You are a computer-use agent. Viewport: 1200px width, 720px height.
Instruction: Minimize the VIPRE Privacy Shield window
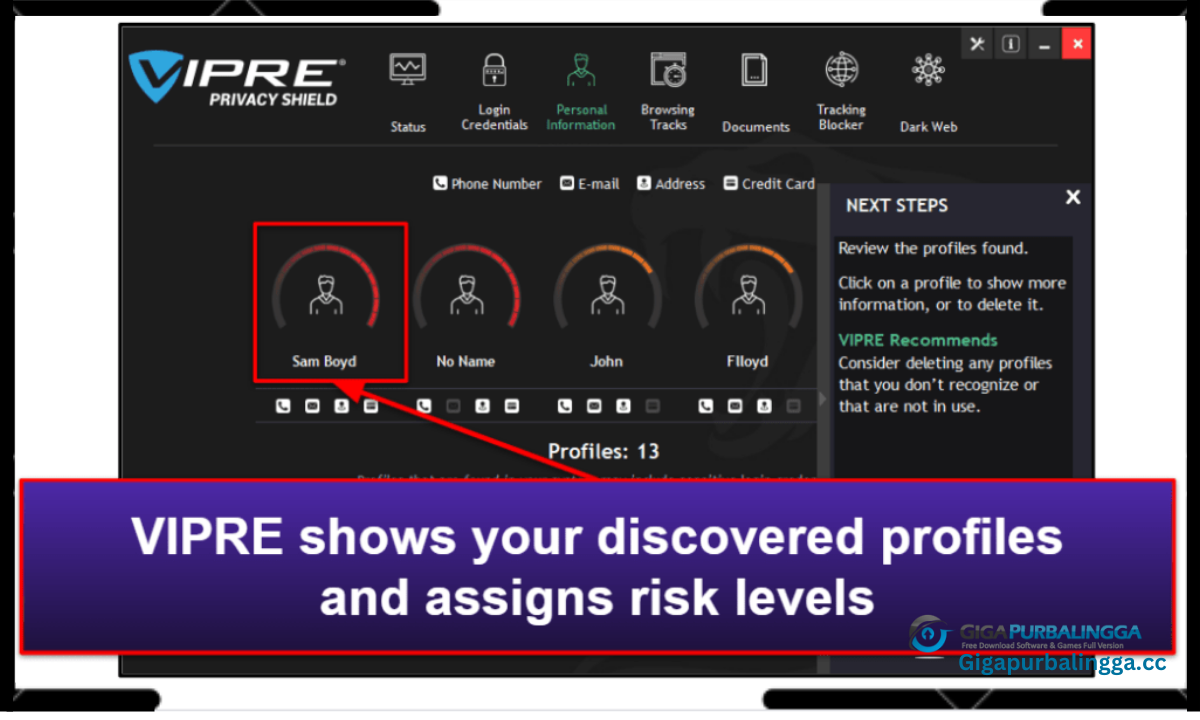tap(1044, 44)
